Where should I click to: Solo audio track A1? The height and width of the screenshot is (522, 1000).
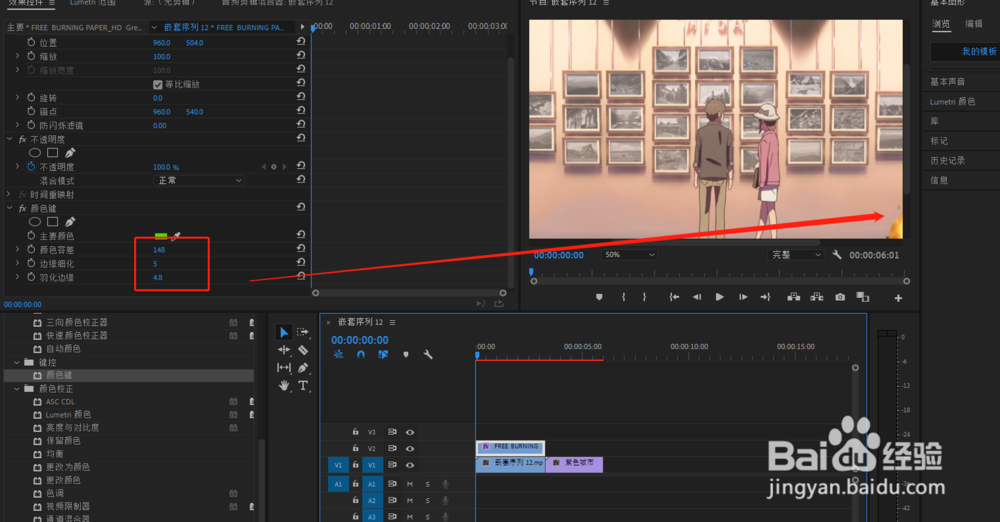point(427,484)
